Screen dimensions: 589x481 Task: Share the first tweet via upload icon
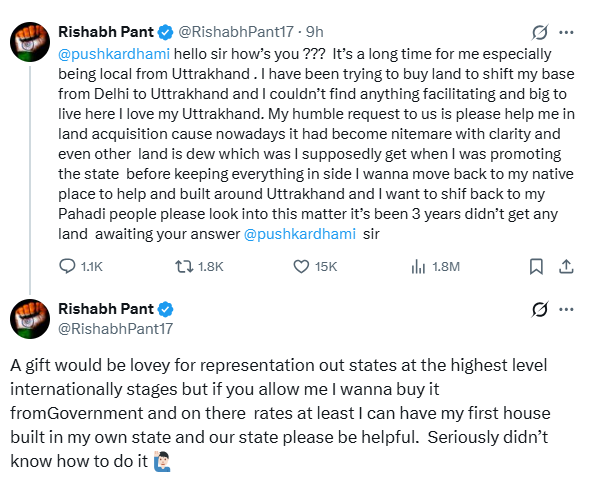click(x=566, y=266)
